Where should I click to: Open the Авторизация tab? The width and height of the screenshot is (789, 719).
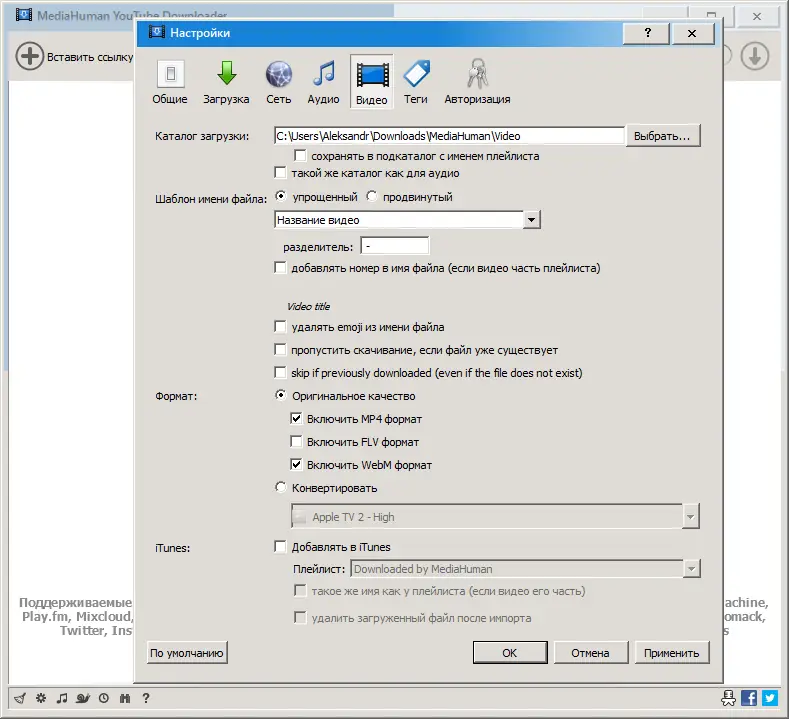pyautogui.click(x=477, y=82)
